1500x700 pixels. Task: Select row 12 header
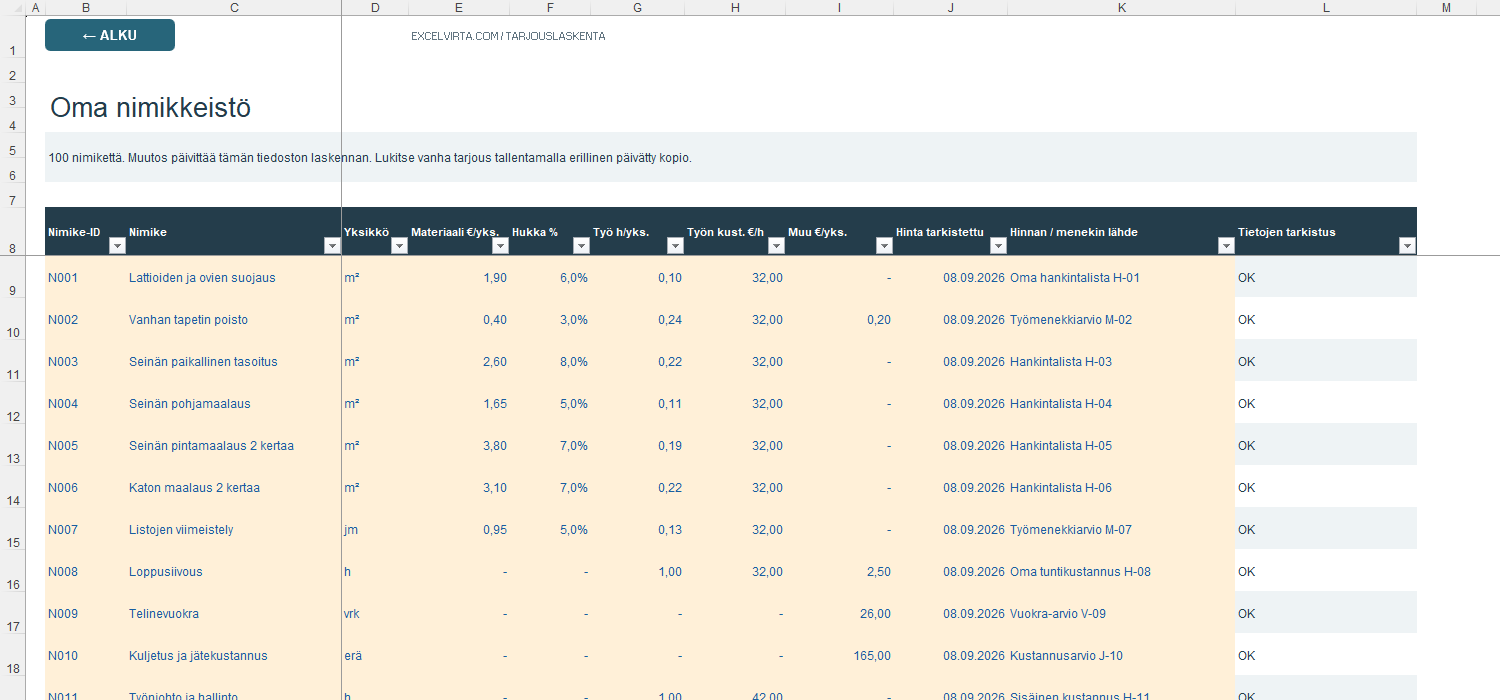pyautogui.click(x=12, y=404)
